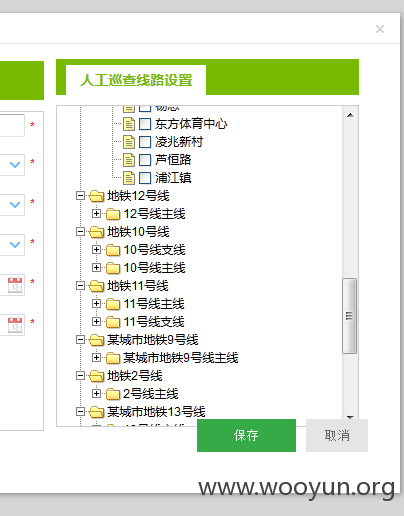The width and height of the screenshot is (404, 516).
Task: Collapse the 地铁12号线 node
Action: (80, 196)
